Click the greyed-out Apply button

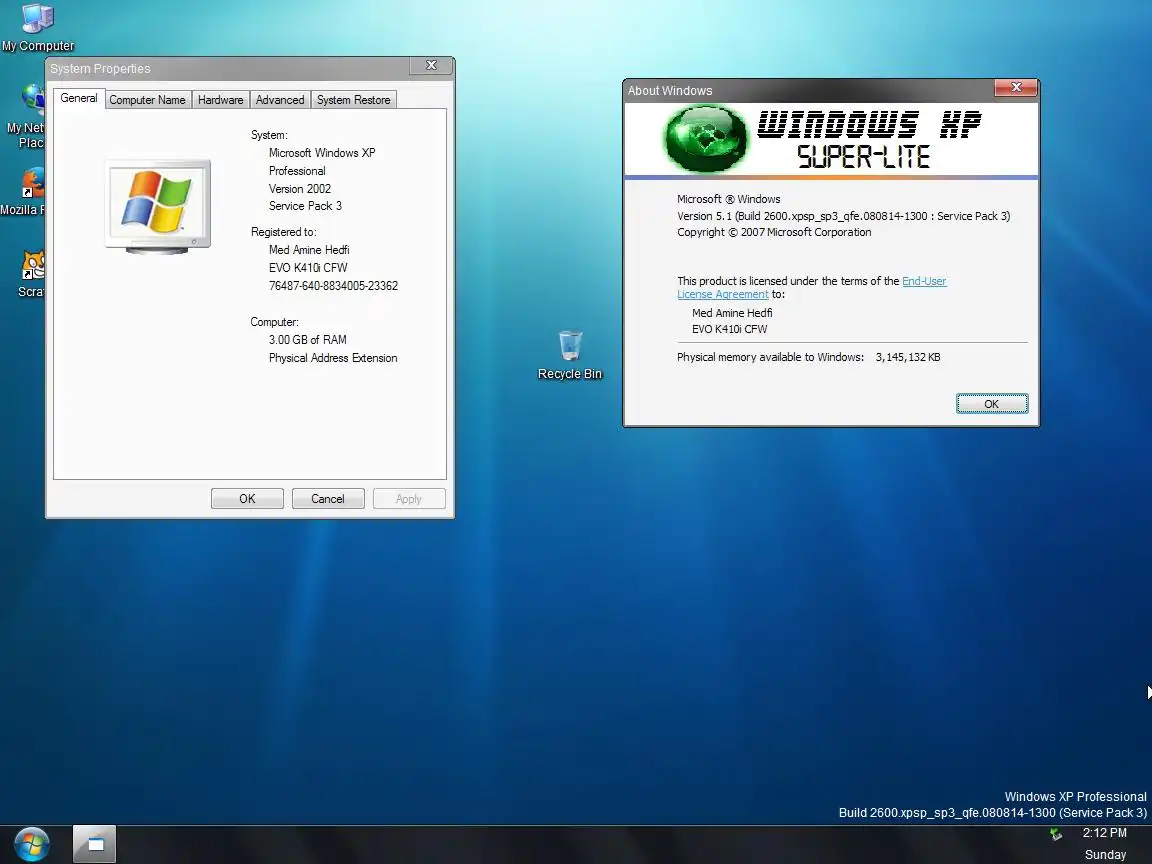click(x=408, y=499)
